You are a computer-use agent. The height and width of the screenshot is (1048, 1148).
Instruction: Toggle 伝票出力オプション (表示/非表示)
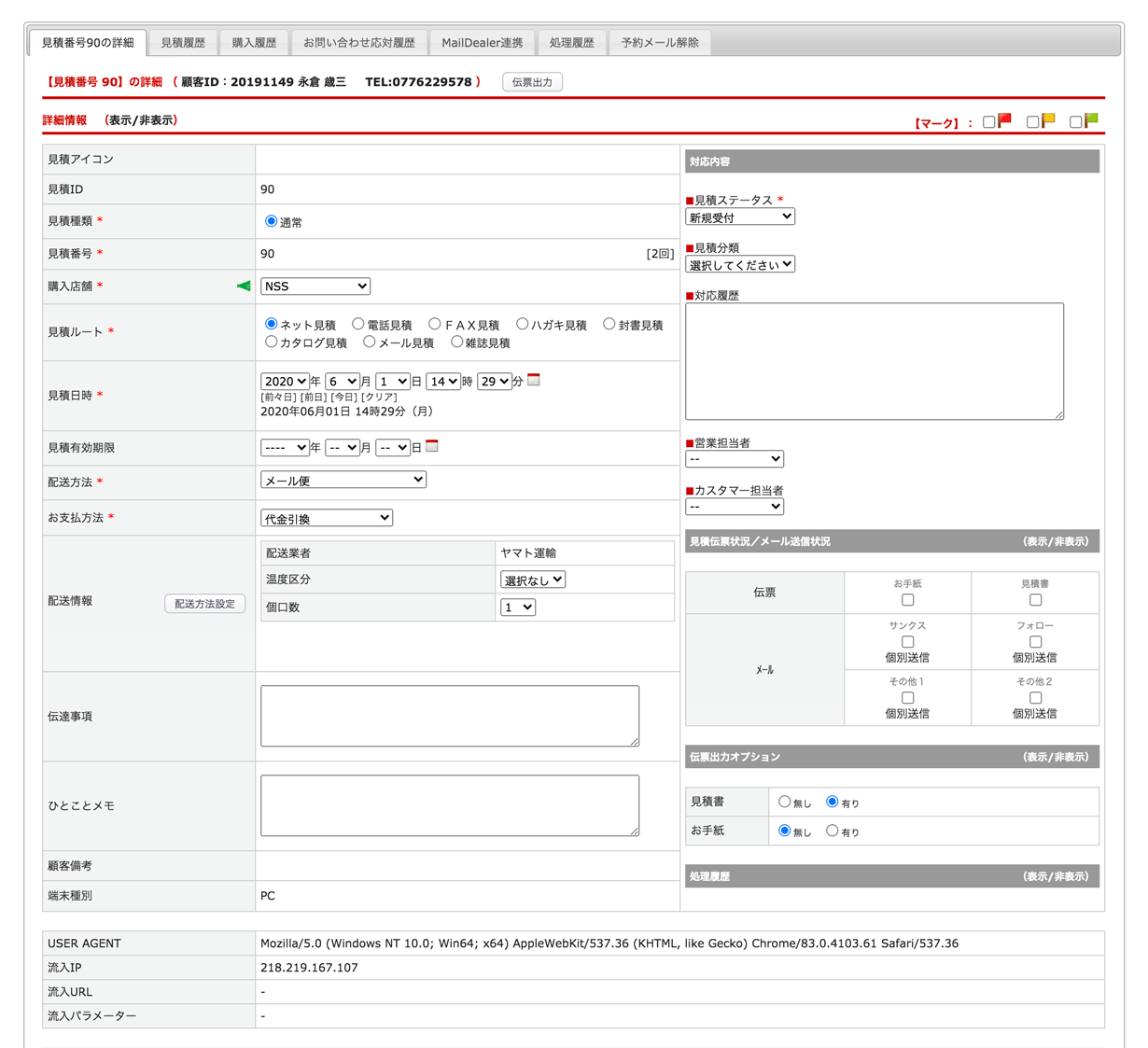pos(1056,757)
